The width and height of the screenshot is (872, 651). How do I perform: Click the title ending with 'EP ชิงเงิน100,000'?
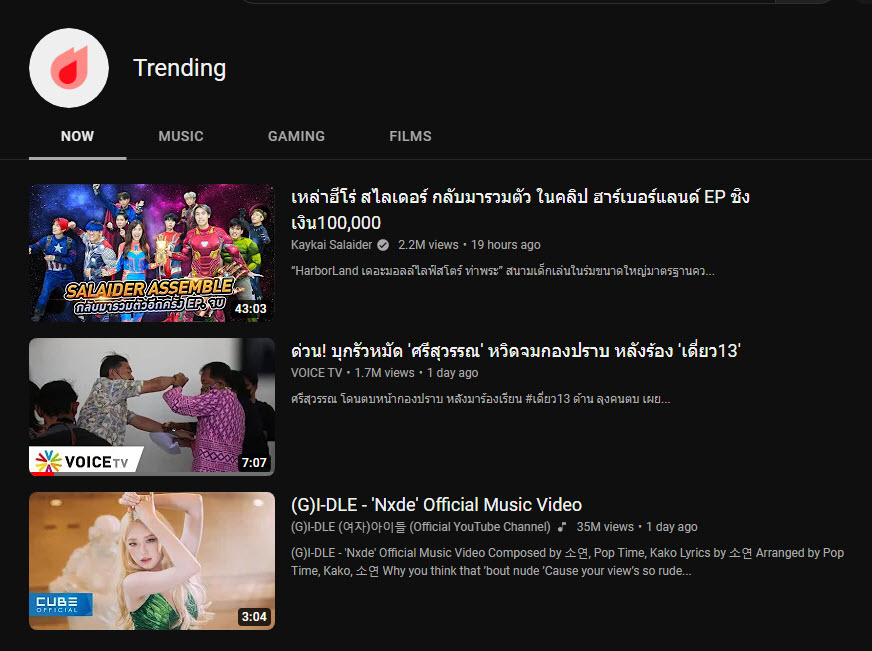point(520,210)
